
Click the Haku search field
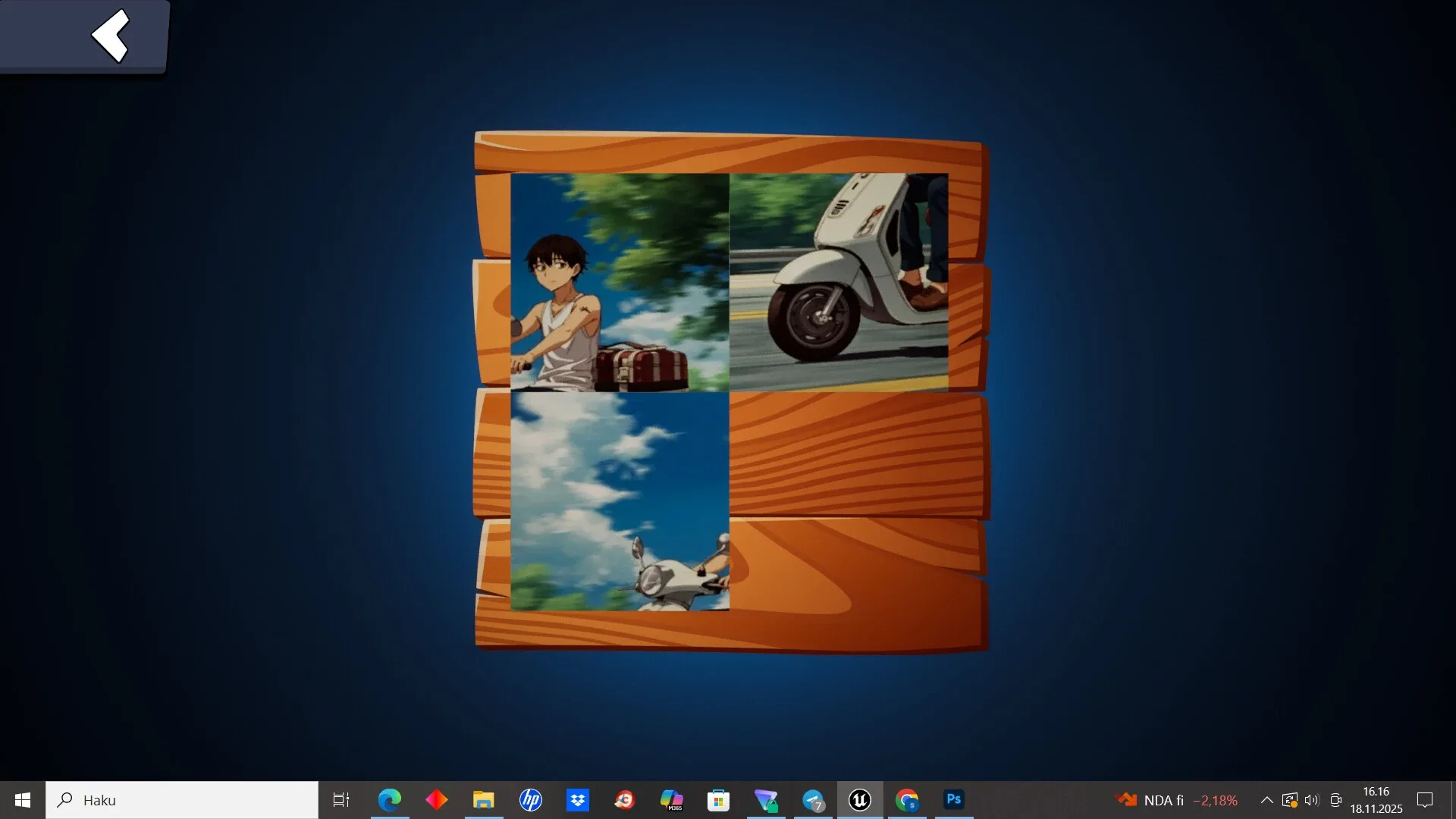click(x=182, y=800)
